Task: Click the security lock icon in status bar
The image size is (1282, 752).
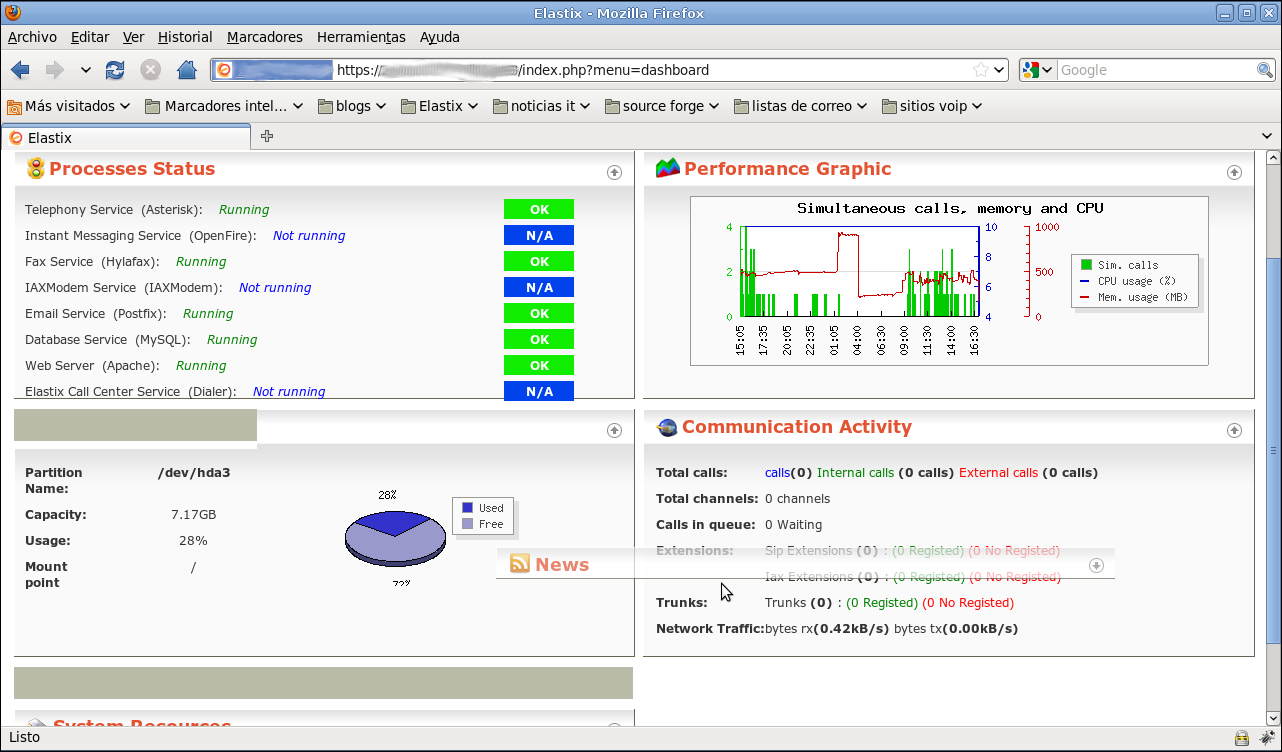Action: pyautogui.click(x=1241, y=738)
